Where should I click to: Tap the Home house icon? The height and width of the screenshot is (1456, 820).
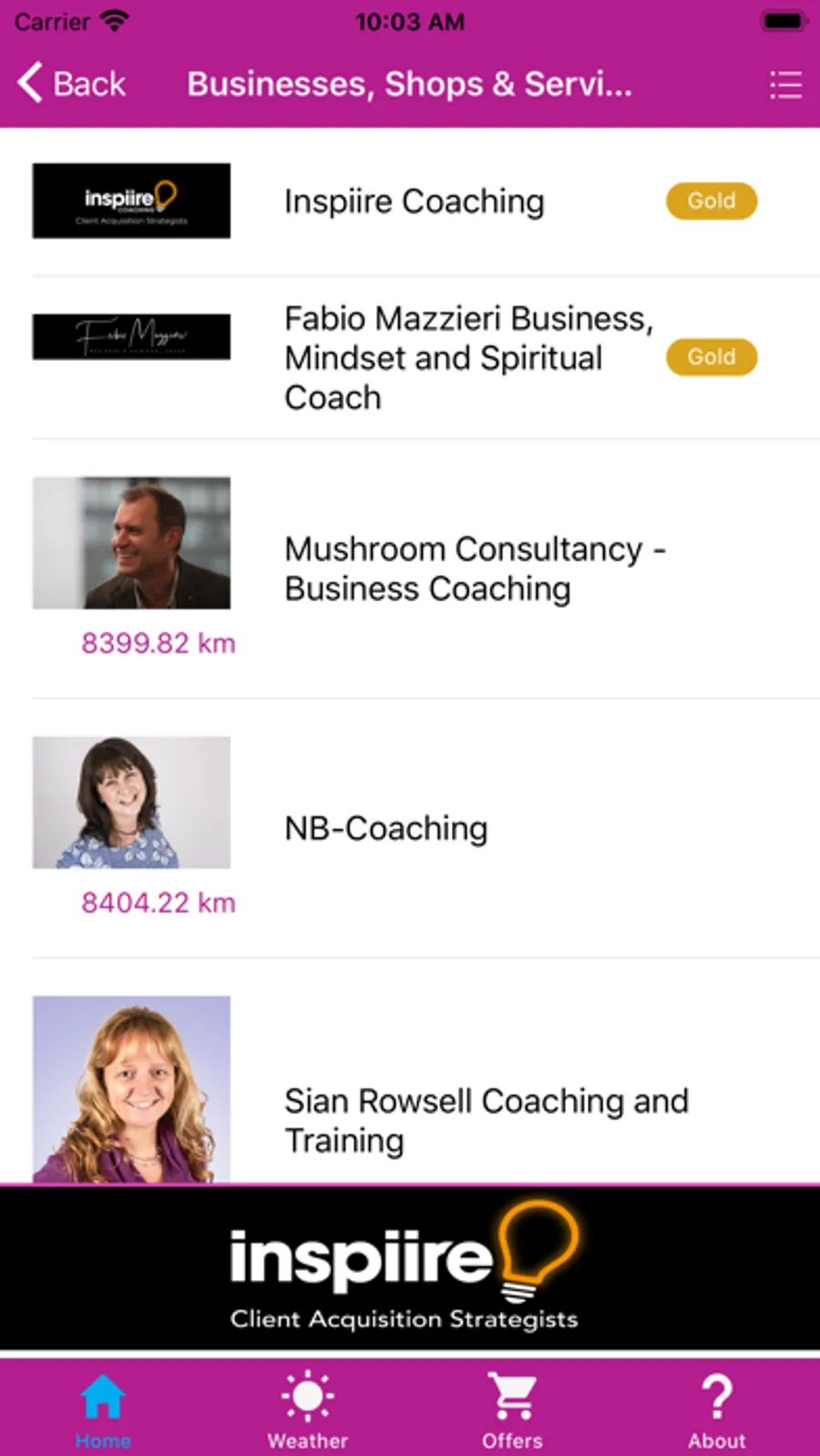pos(103,1397)
